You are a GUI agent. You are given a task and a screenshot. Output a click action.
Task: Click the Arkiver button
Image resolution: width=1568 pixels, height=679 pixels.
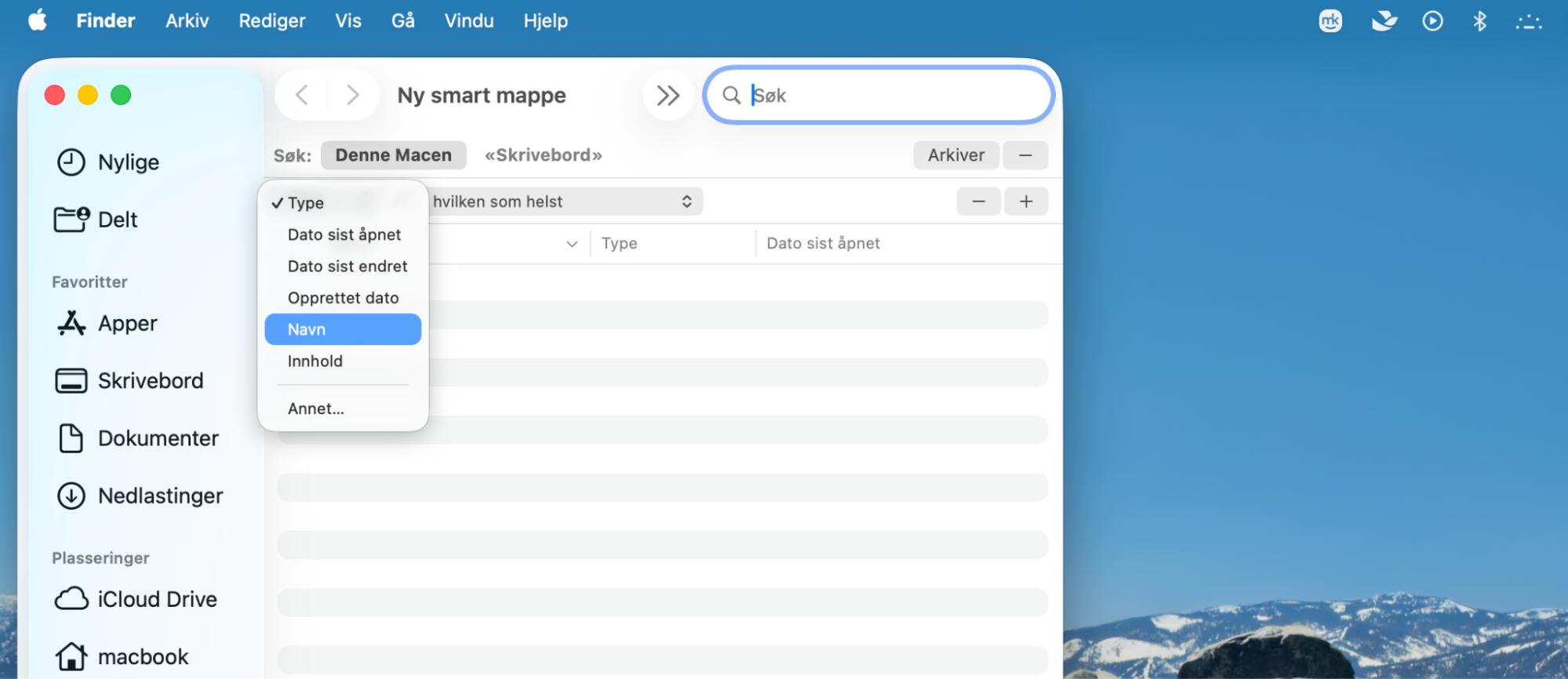[956, 155]
